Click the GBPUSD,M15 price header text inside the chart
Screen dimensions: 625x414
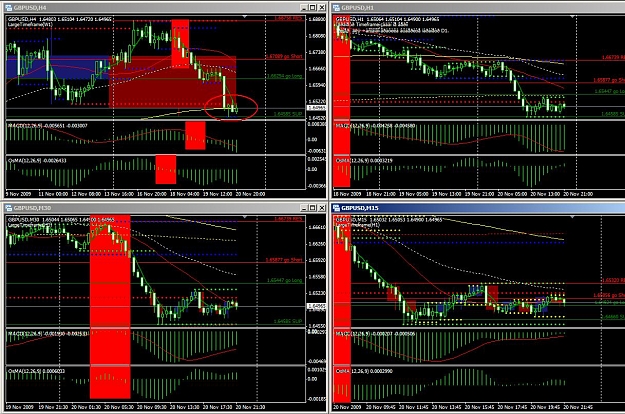pos(387,220)
